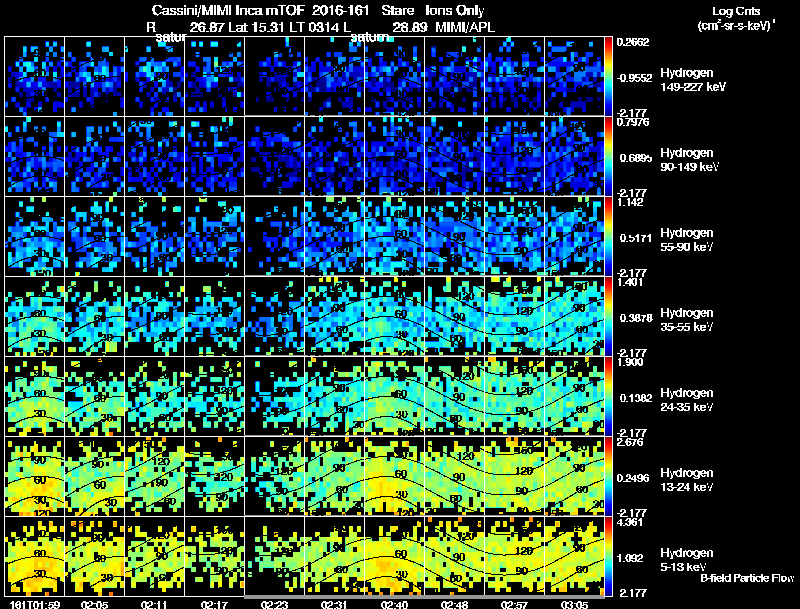800x609 pixels.
Task: Click the color bar beside Hydrogen 90-149 keV
Action: (x=608, y=157)
